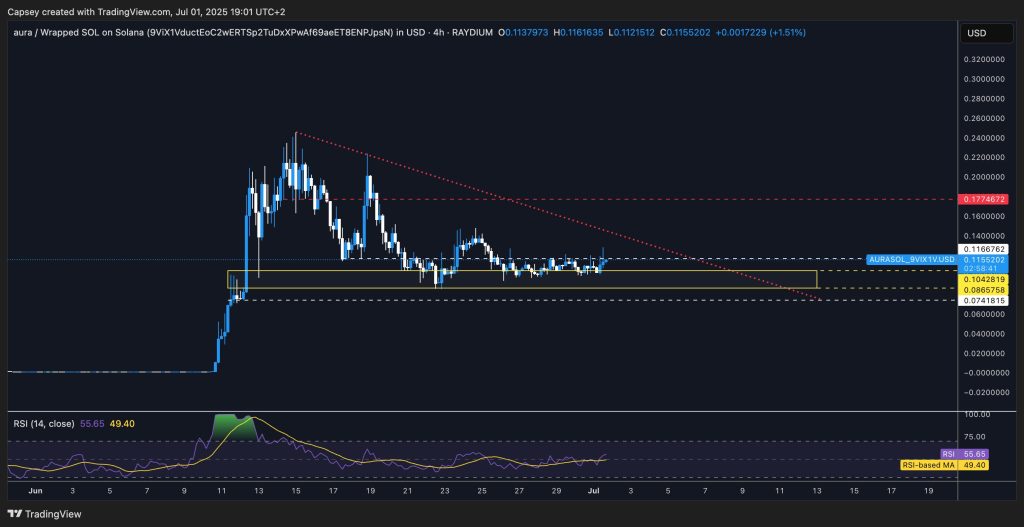Click the 0.3200000 price axis tick

click(985, 59)
